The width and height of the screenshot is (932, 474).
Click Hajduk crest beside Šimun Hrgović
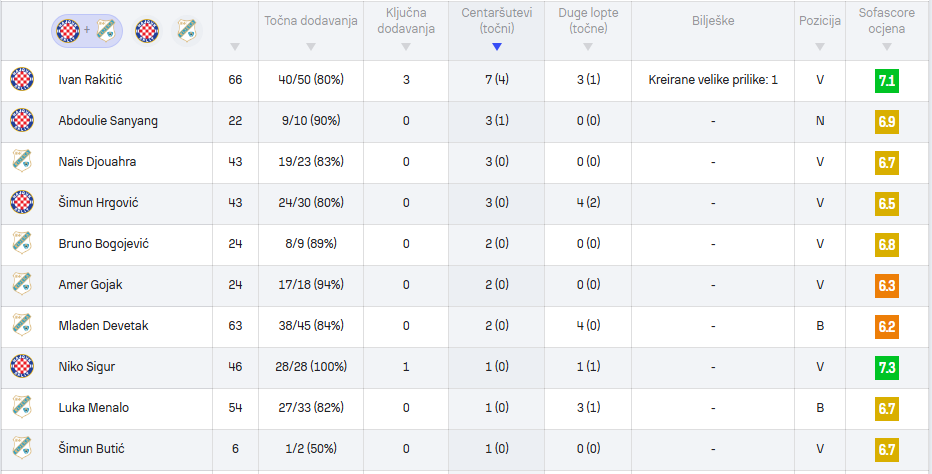tap(21, 203)
